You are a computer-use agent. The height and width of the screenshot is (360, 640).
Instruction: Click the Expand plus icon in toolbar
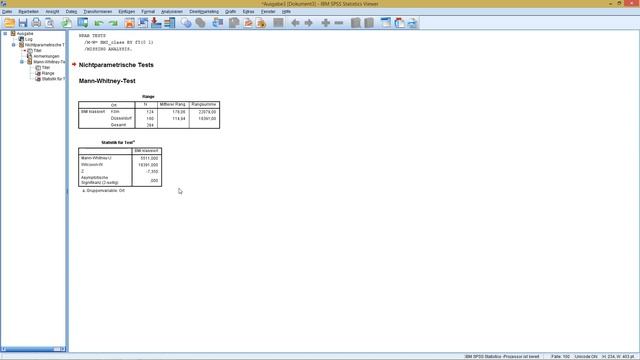pyautogui.click(x=325, y=23)
